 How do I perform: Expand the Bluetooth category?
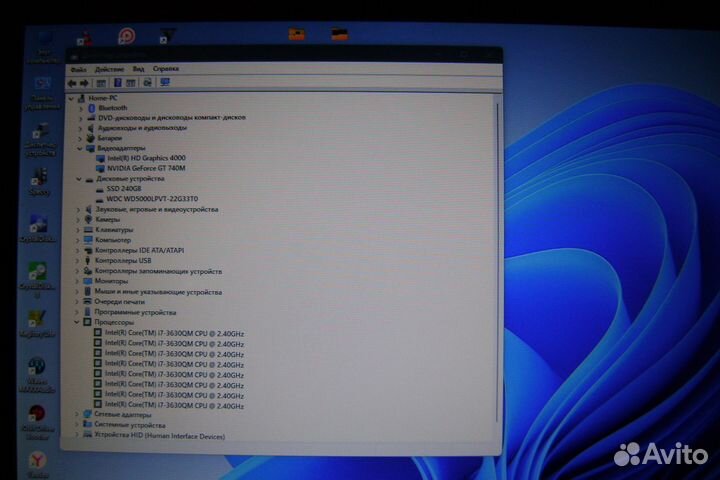point(81,108)
